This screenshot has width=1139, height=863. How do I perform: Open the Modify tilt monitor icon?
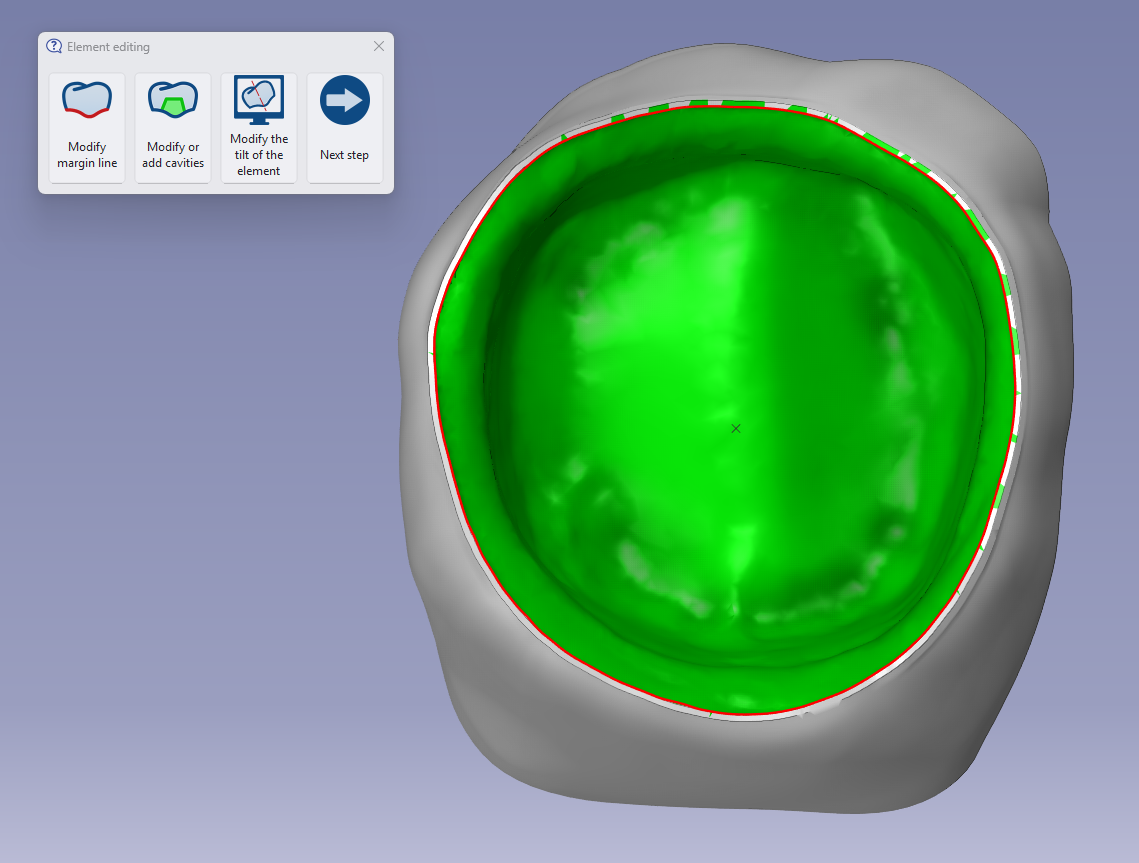[x=259, y=100]
